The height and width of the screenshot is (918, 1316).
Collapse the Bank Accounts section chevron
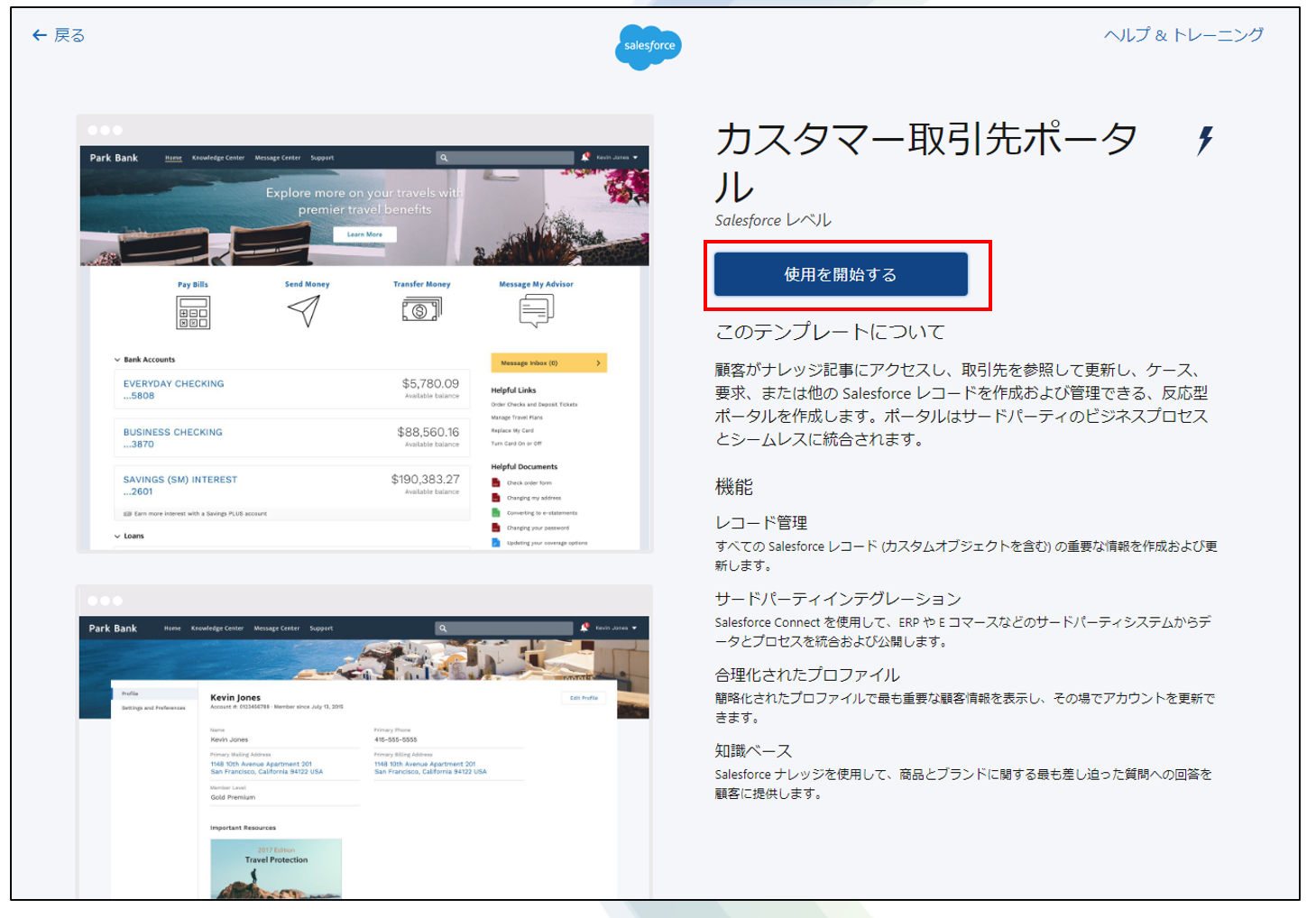tap(117, 360)
